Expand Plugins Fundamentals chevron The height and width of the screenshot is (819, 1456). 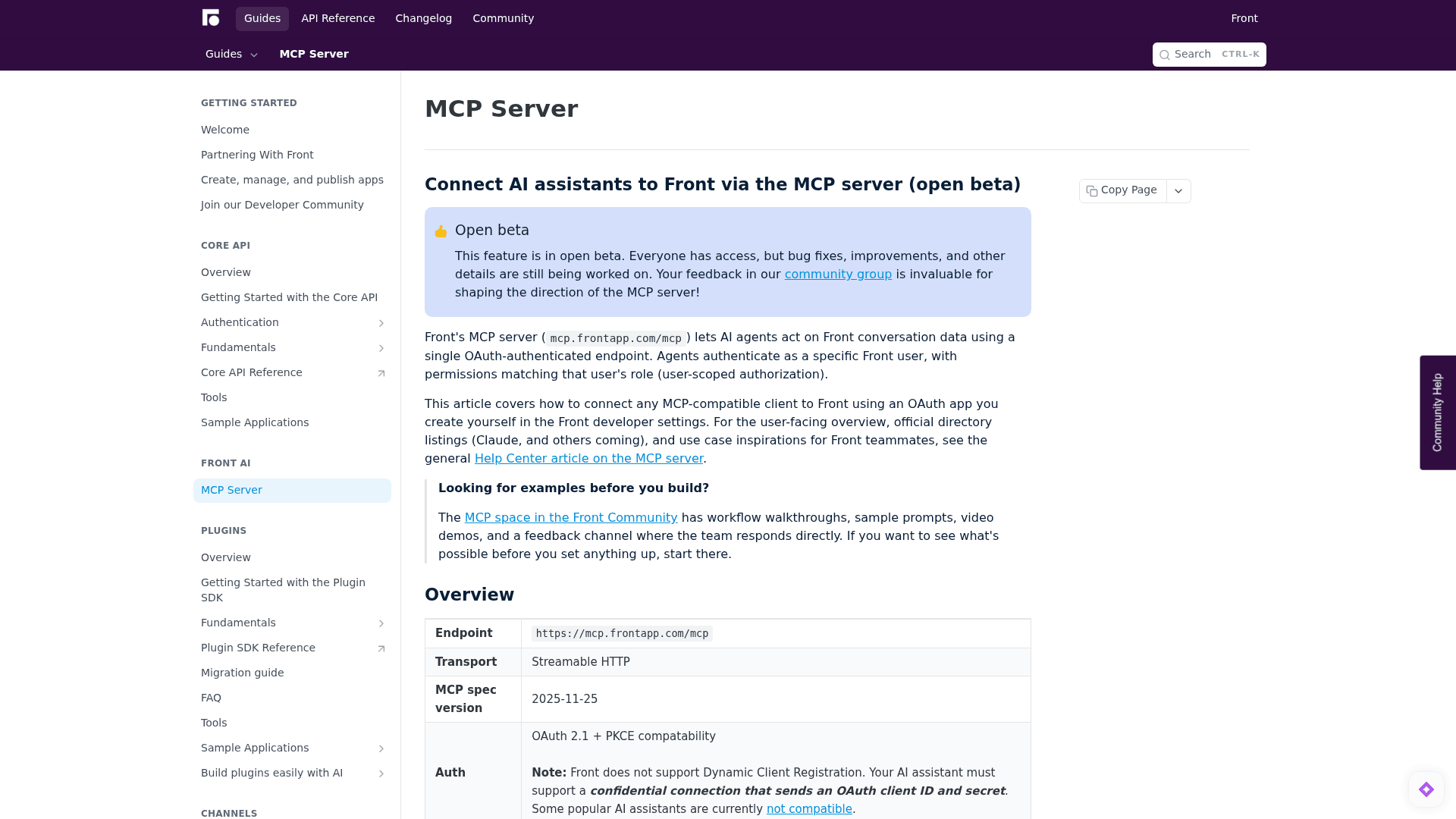pos(381,623)
